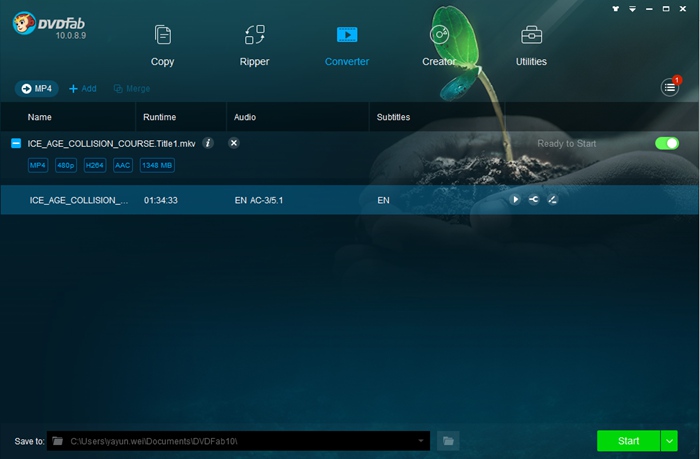Toggle the Ready to Start switch

pos(667,143)
